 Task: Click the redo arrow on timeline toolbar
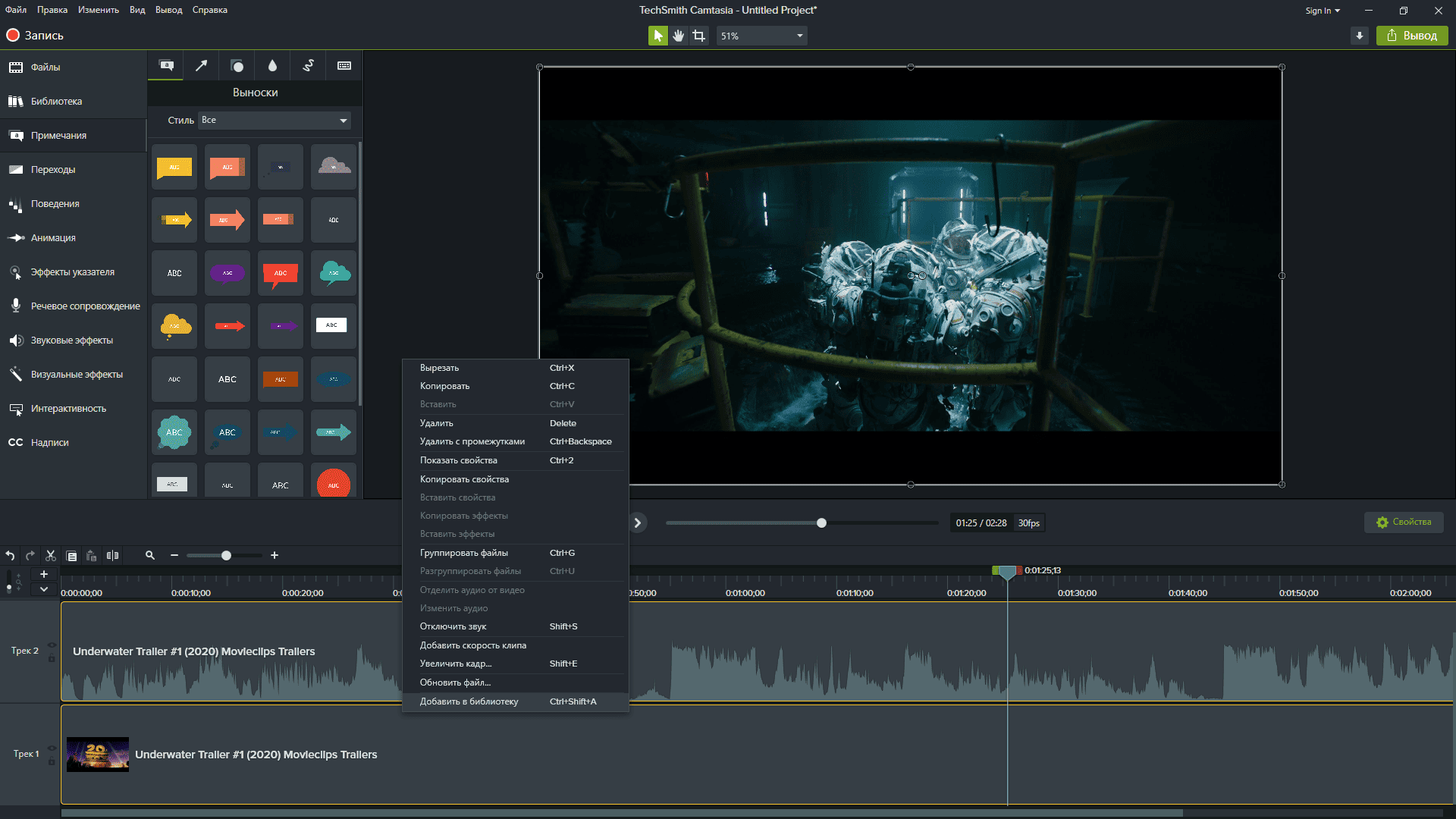pos(30,556)
